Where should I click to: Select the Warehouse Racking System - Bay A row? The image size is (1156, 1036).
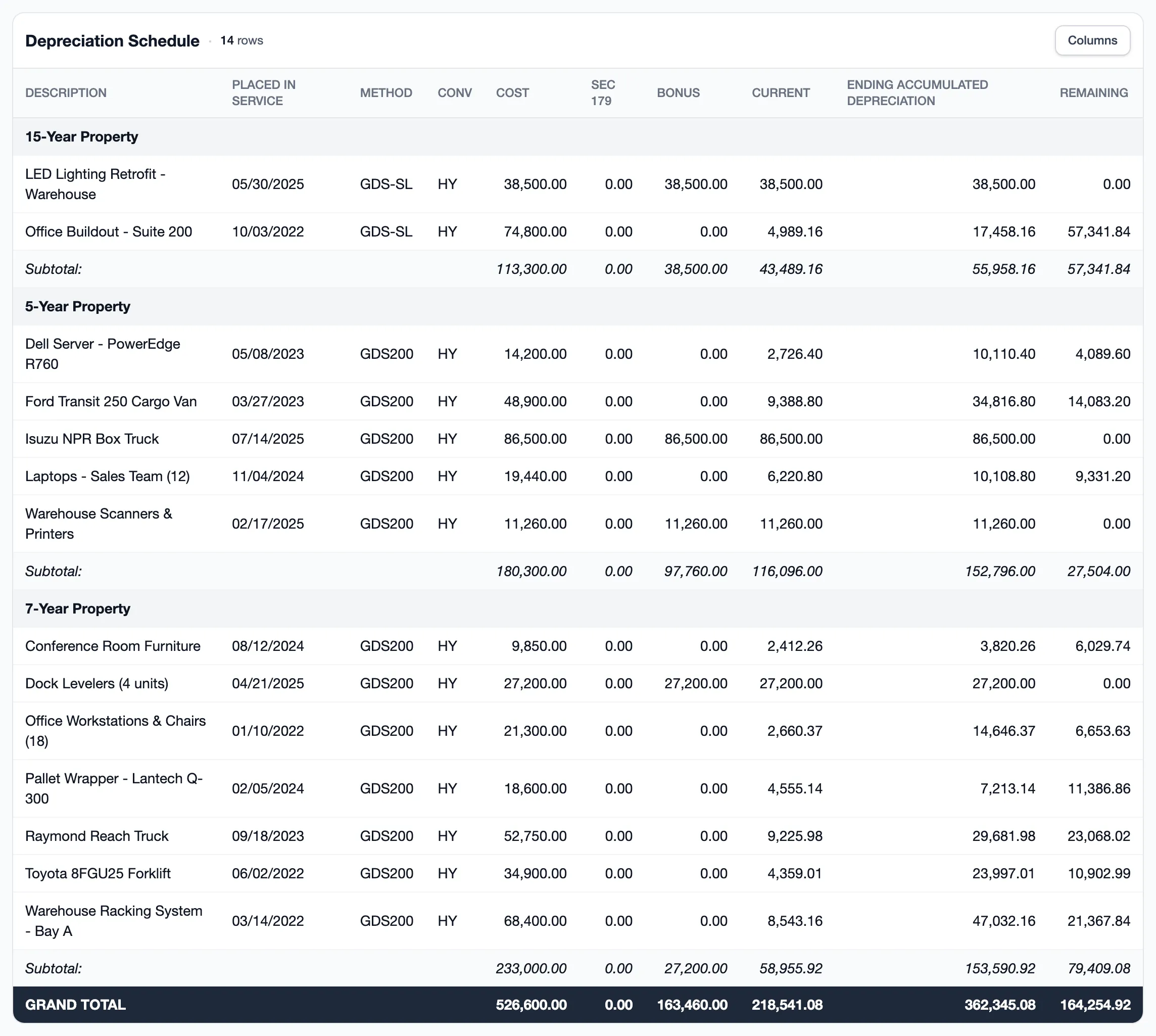coord(577,921)
